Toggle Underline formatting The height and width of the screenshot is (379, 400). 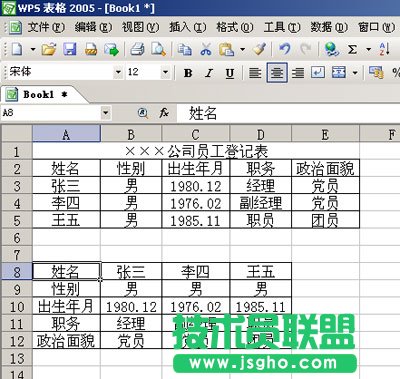point(230,72)
